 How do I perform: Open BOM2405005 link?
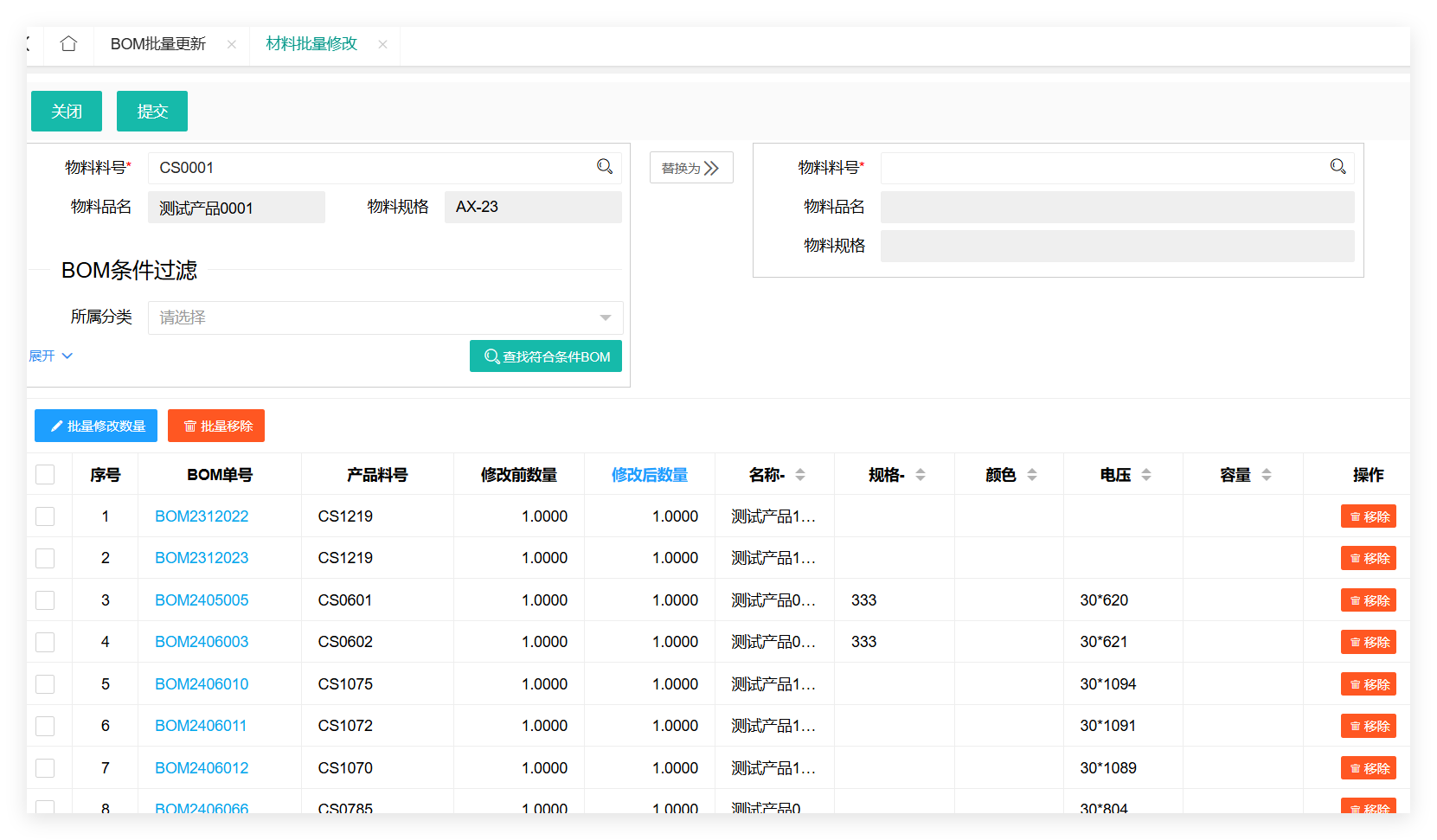click(202, 600)
